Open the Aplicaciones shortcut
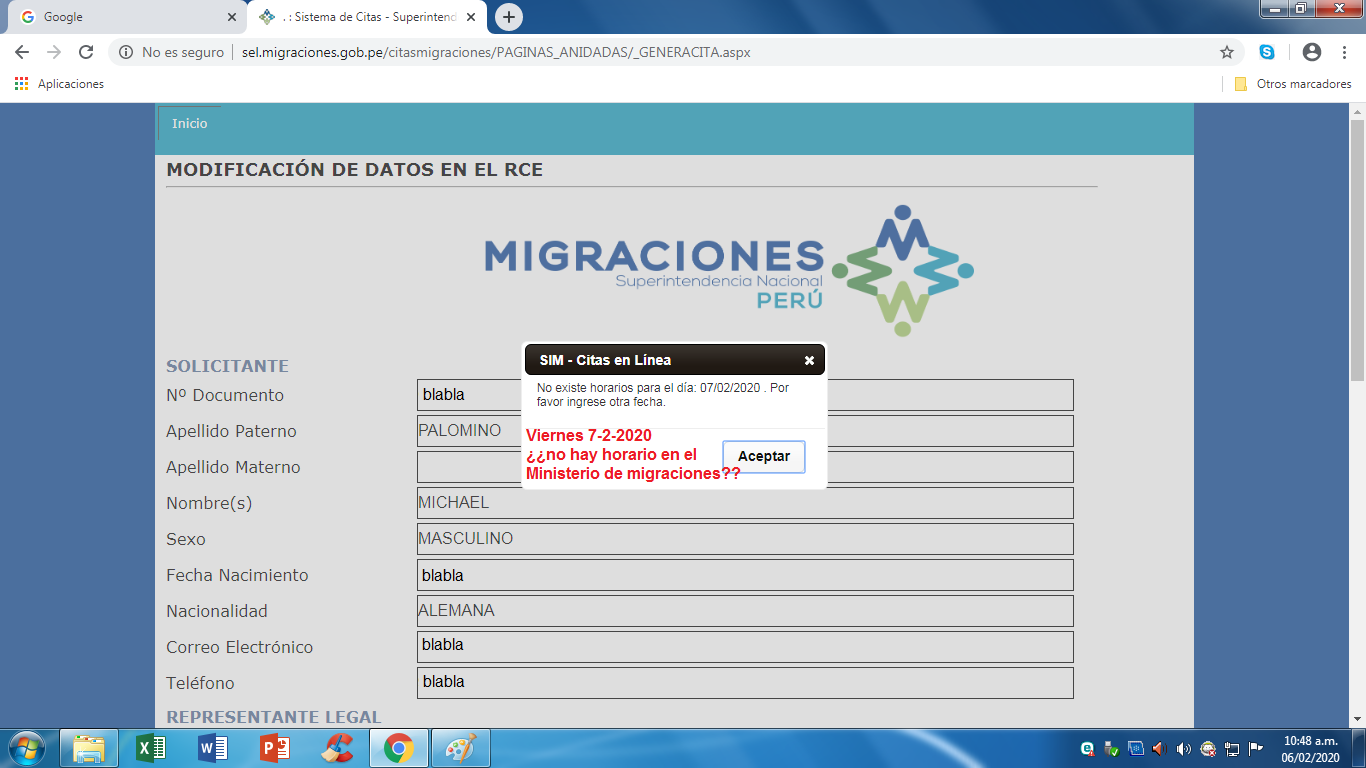This screenshot has height=768, width=1366. coord(60,84)
